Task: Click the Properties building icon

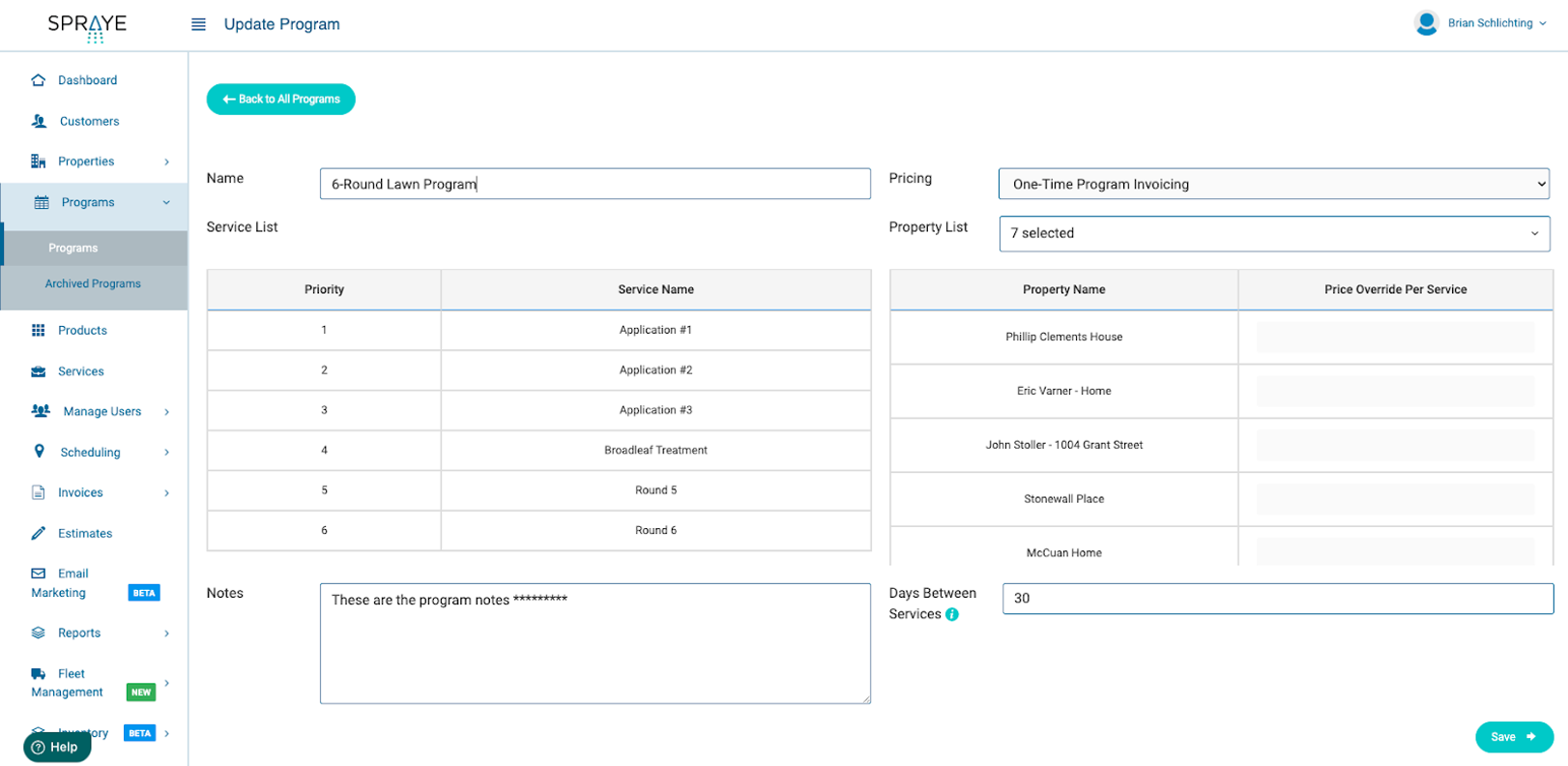Action: point(39,162)
